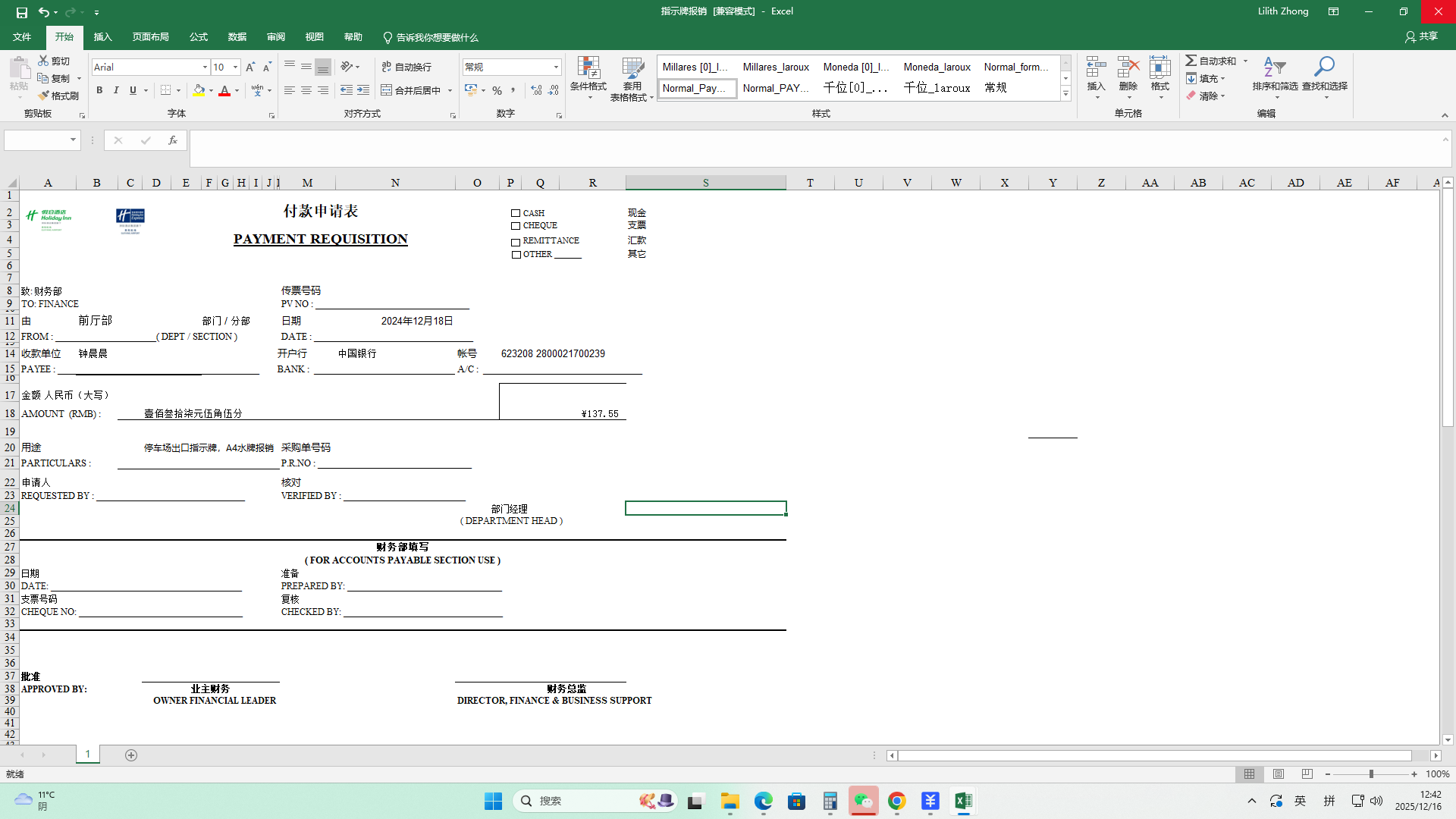Image resolution: width=1456 pixels, height=819 pixels.
Task: Open the number format dropdown
Action: tap(556, 67)
